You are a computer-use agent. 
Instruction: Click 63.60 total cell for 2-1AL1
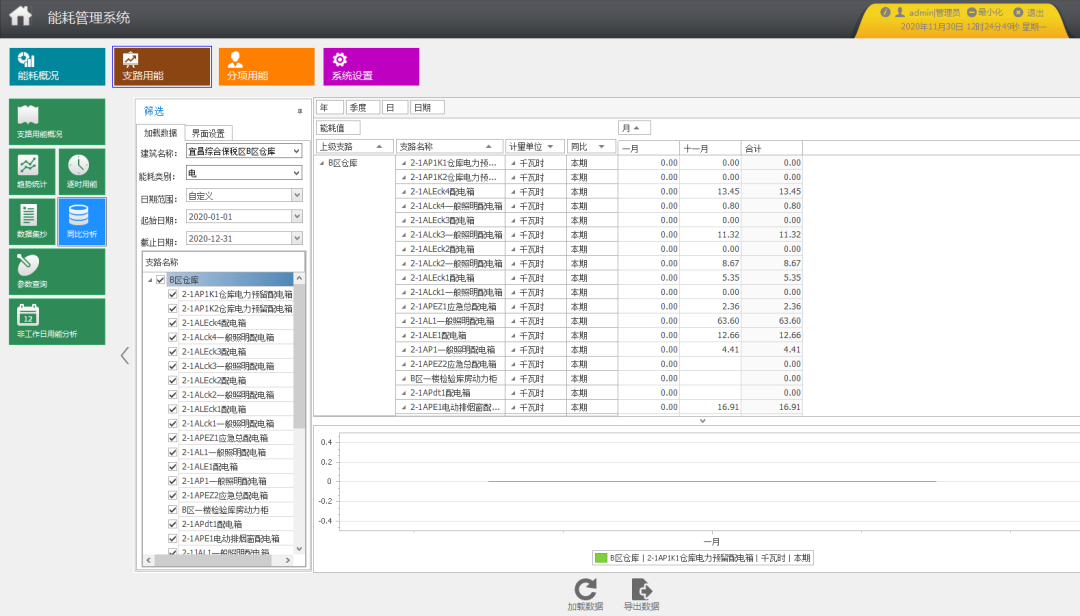tap(771, 321)
